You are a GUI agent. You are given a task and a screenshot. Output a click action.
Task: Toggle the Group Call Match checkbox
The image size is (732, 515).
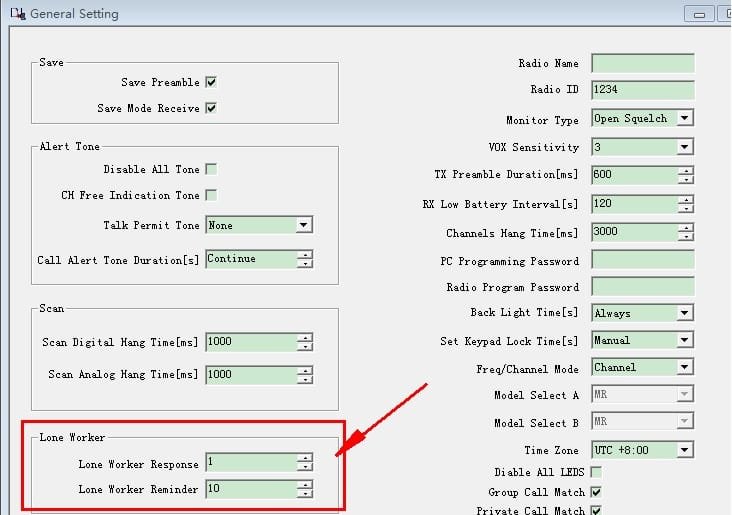(x=597, y=492)
